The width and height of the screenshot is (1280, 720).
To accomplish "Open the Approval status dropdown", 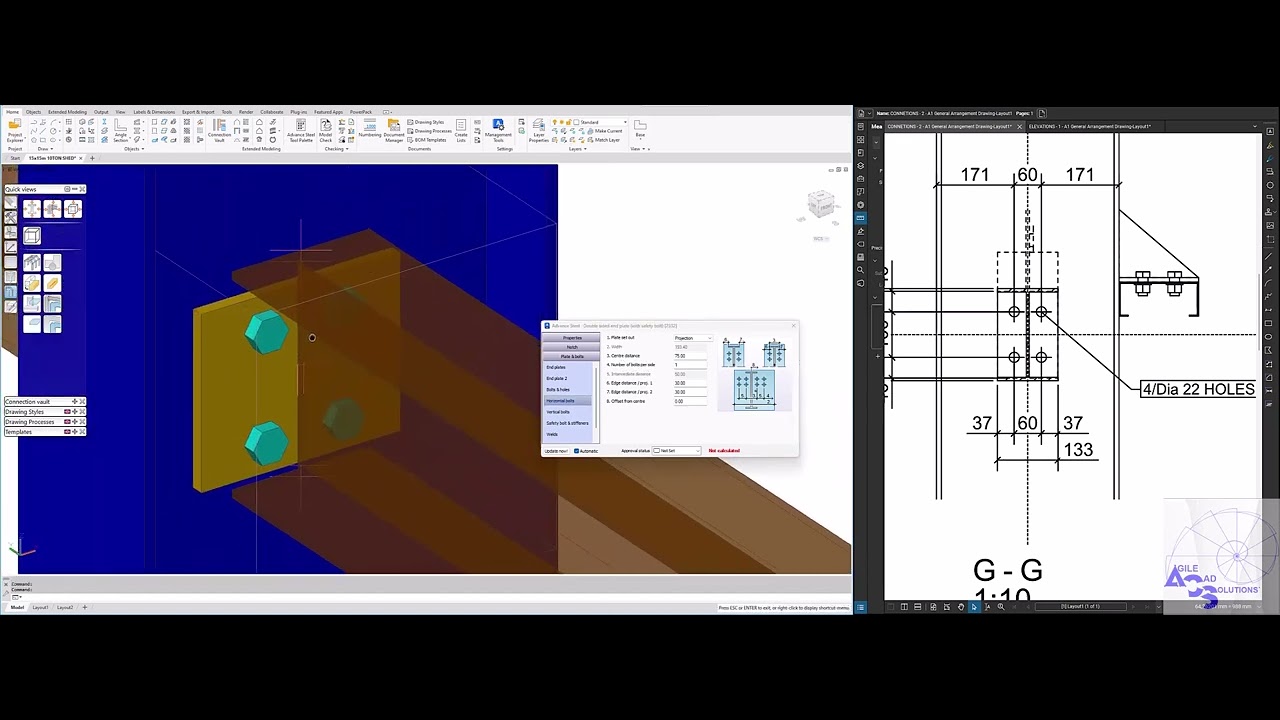I will click(676, 451).
